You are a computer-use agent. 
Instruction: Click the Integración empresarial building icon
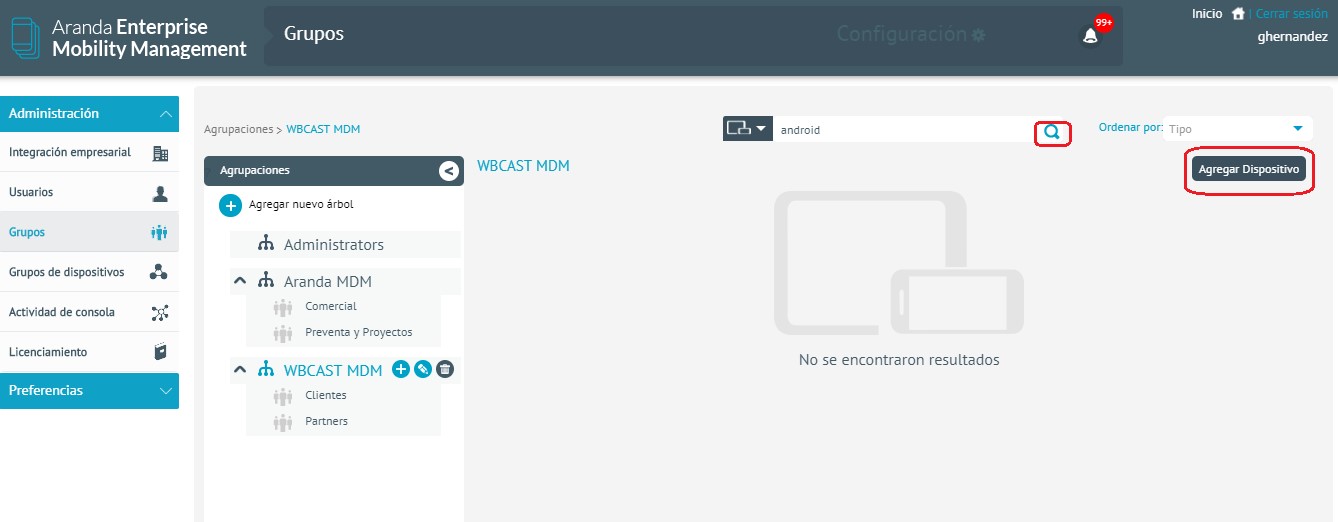click(x=160, y=153)
